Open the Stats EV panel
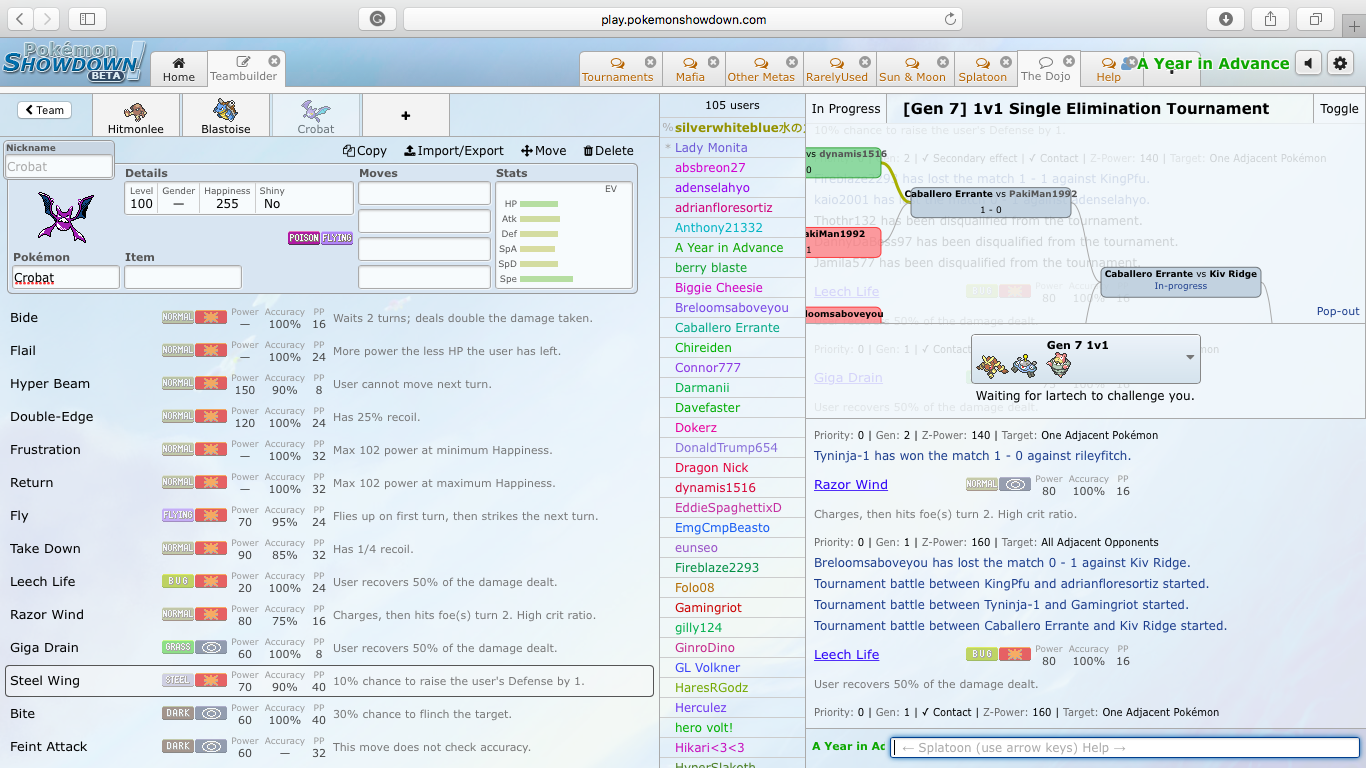This screenshot has height=768, width=1366. pos(564,235)
